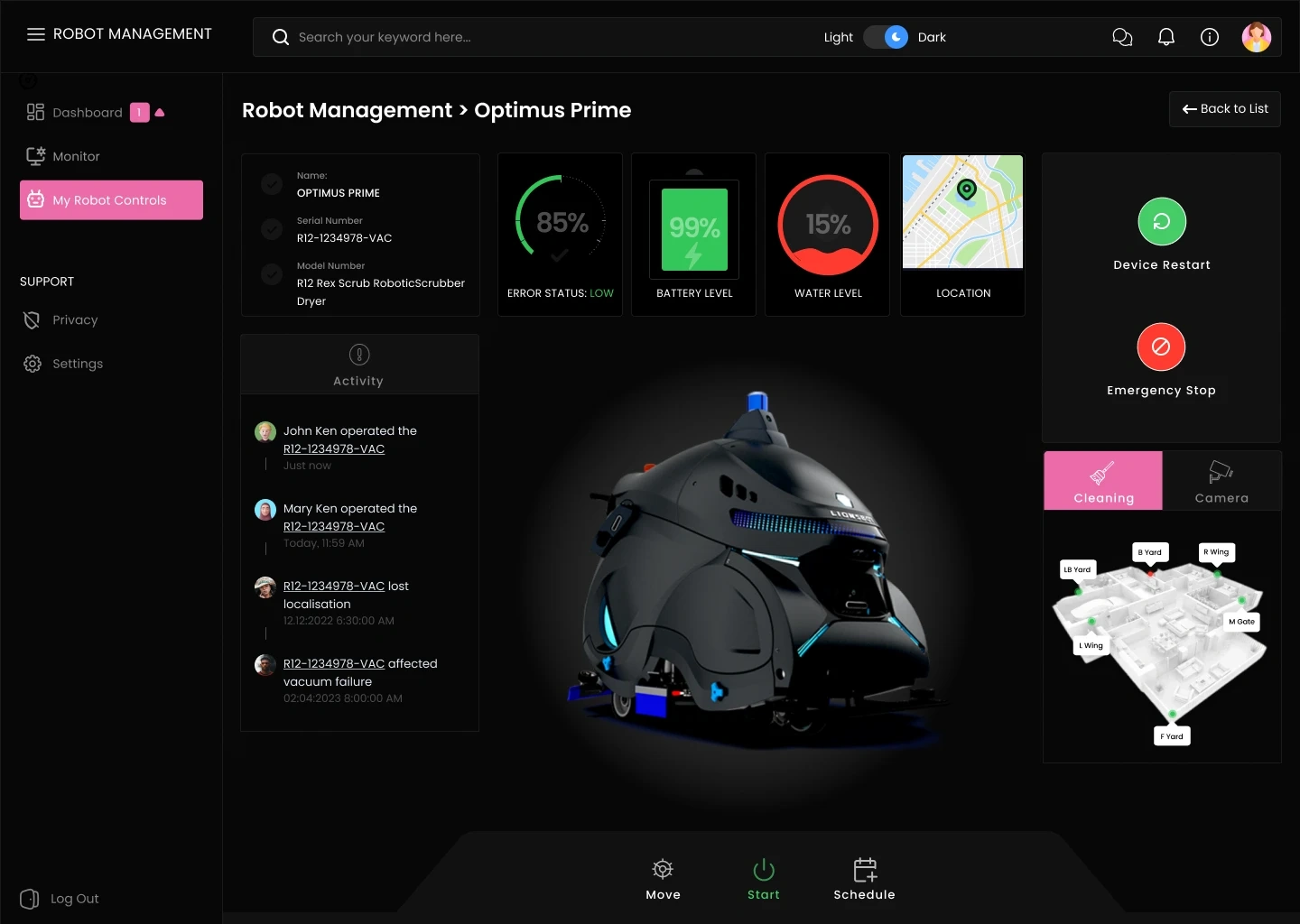Click the info circle icon
The width and height of the screenshot is (1300, 924).
coord(1210,37)
